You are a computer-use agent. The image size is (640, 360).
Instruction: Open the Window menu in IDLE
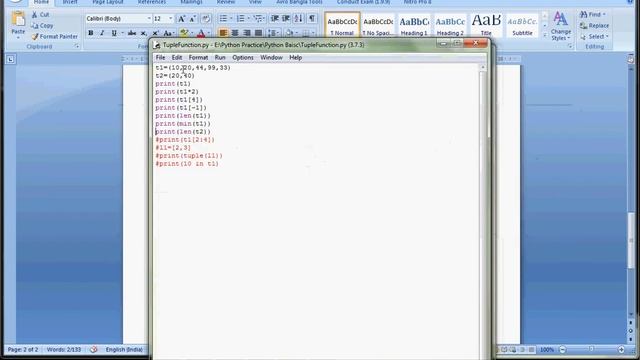coord(271,58)
